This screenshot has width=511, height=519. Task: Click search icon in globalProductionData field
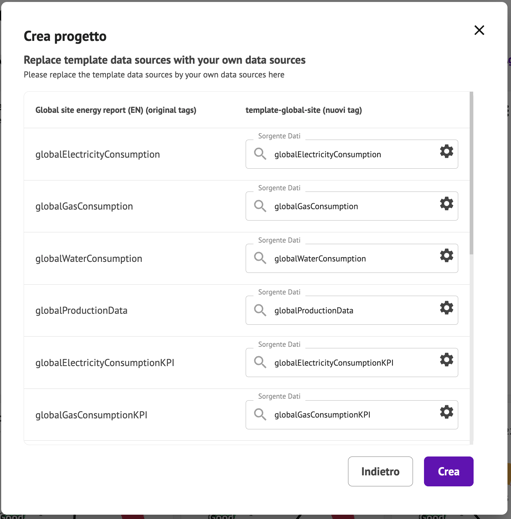tap(260, 310)
